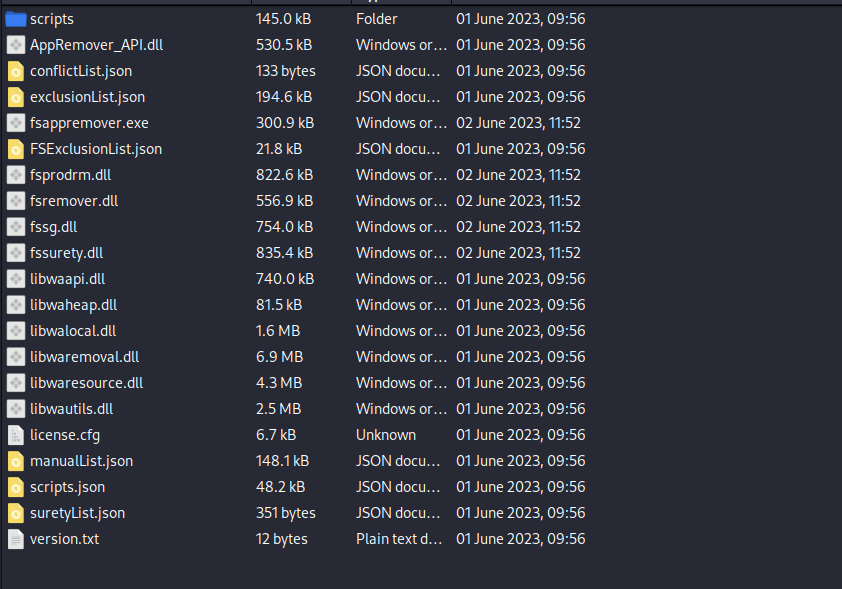Click the fssurety.dll file name
842x589 pixels.
pyautogui.click(x=66, y=253)
